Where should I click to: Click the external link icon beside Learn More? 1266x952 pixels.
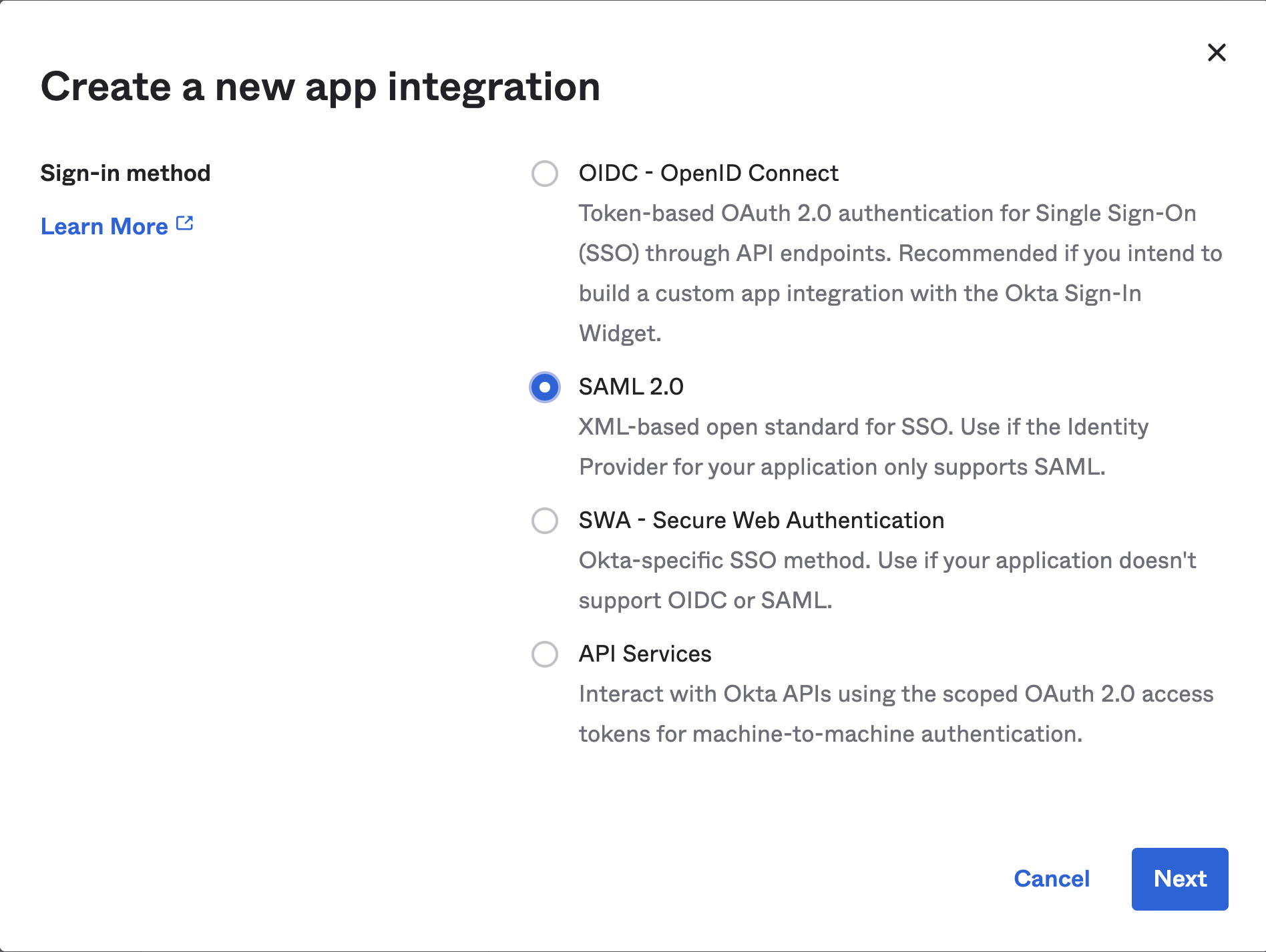tap(185, 223)
